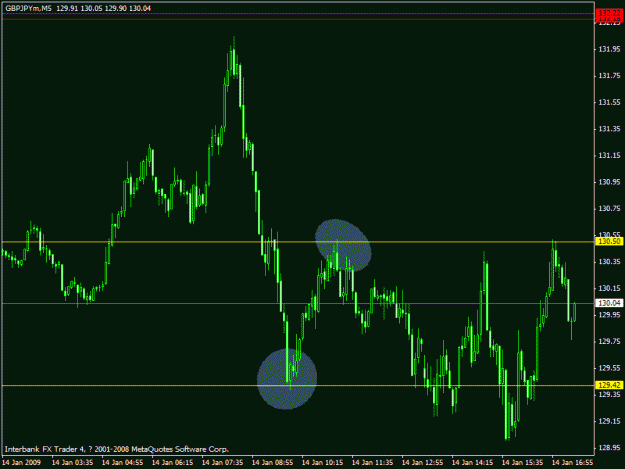Viewport: 625px width, 469px height.
Task: Click the white 130.04 price tag
Action: [x=609, y=303]
